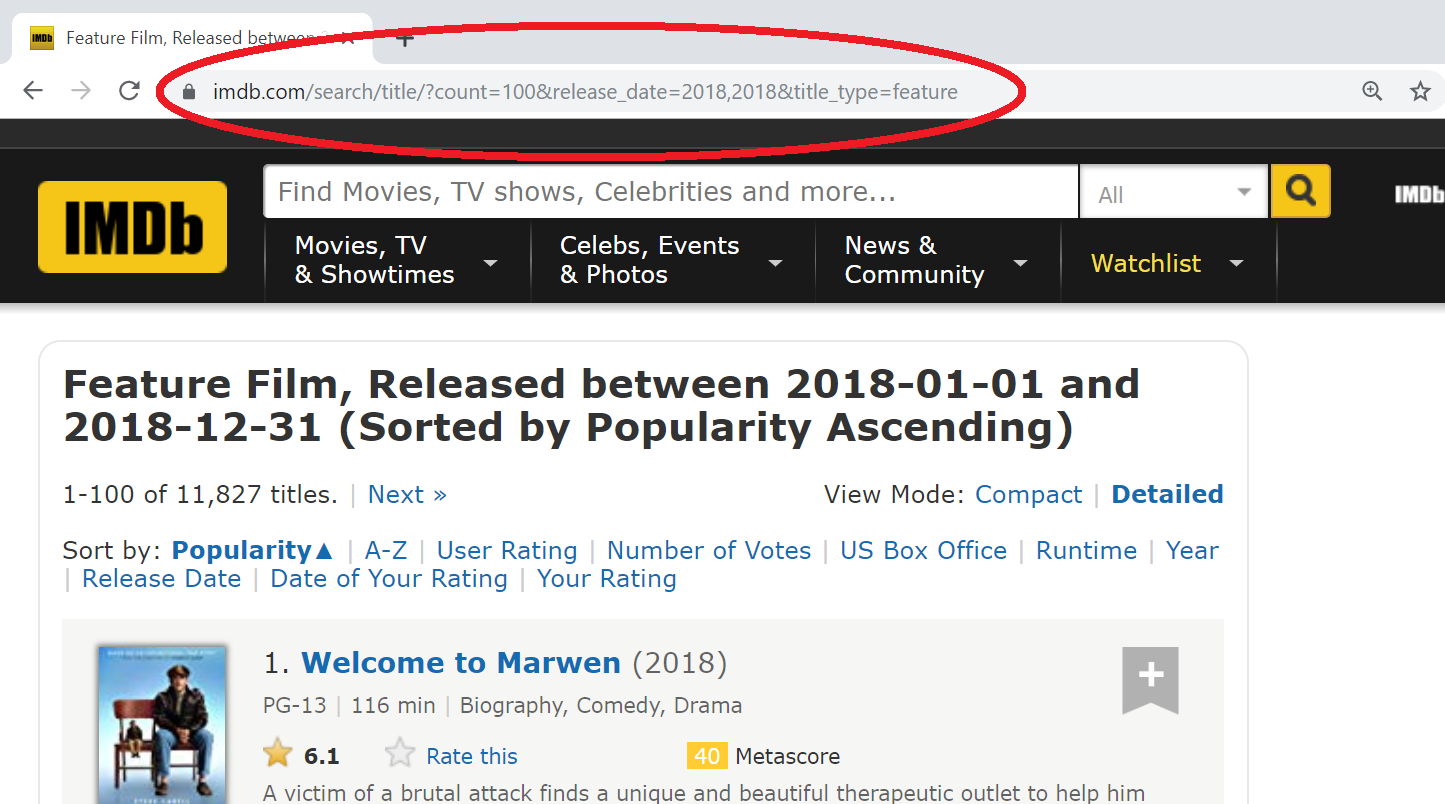1445x804 pixels.
Task: Bookmark this page with the star icon
Action: point(1420,92)
